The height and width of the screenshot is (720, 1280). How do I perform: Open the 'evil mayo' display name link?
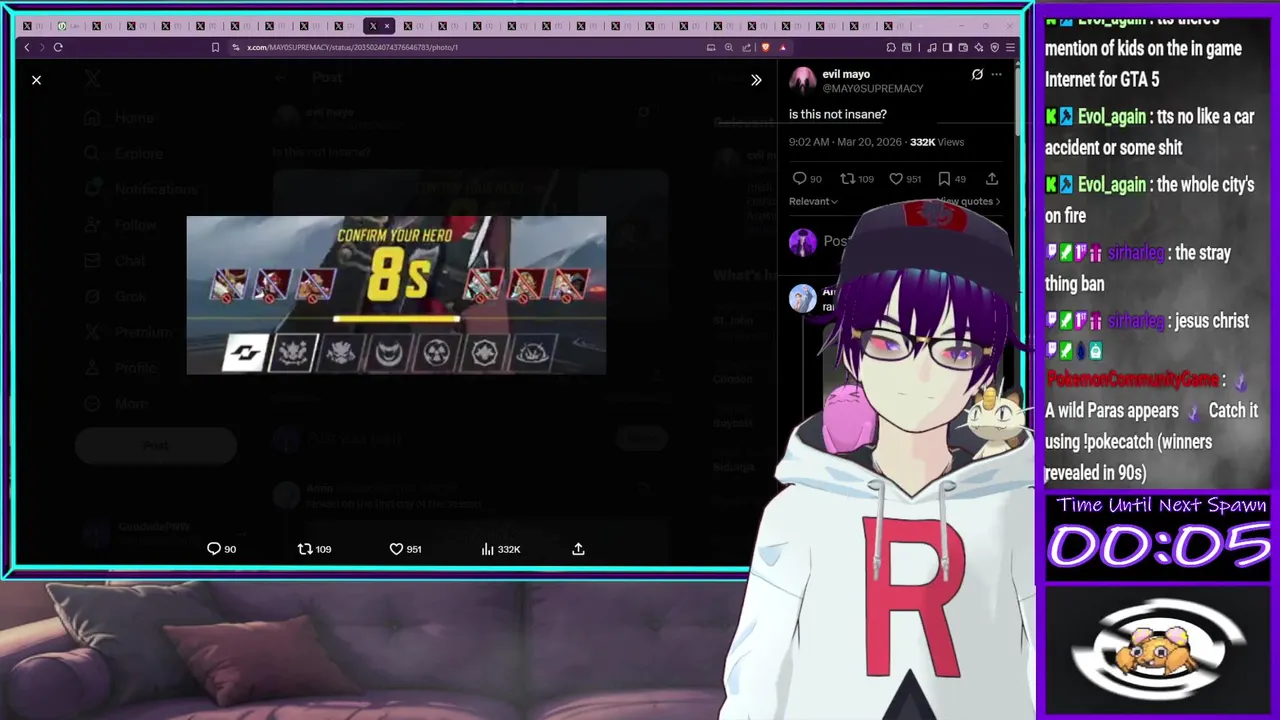pos(846,74)
